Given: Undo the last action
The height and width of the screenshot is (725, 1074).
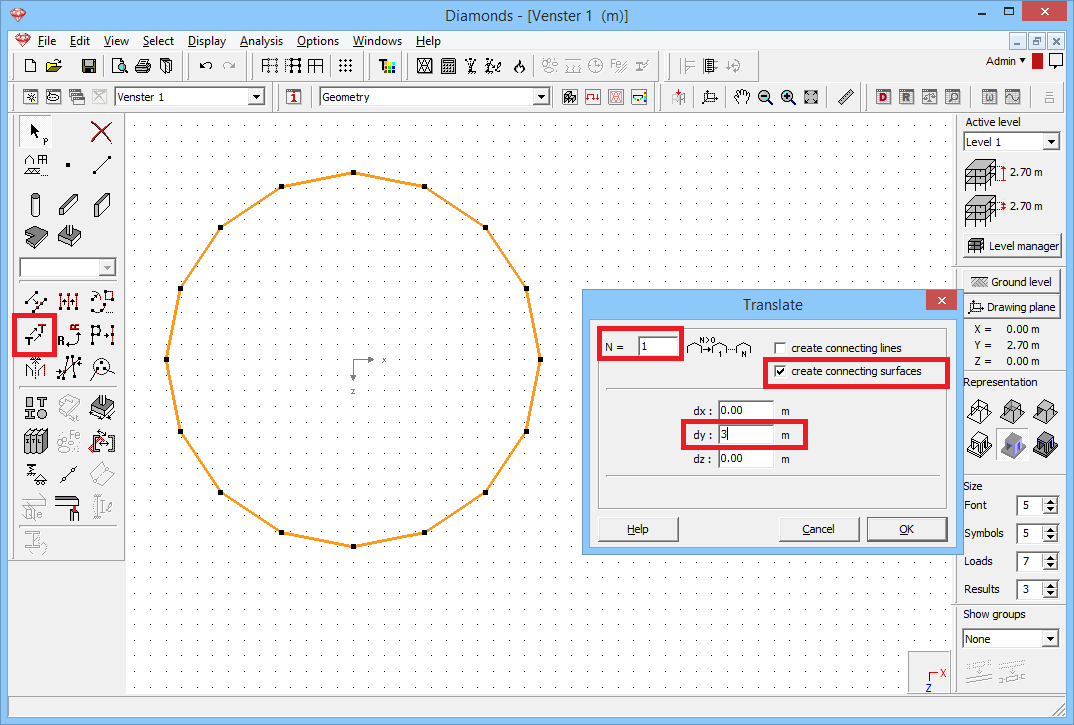Looking at the screenshot, I should [205, 66].
